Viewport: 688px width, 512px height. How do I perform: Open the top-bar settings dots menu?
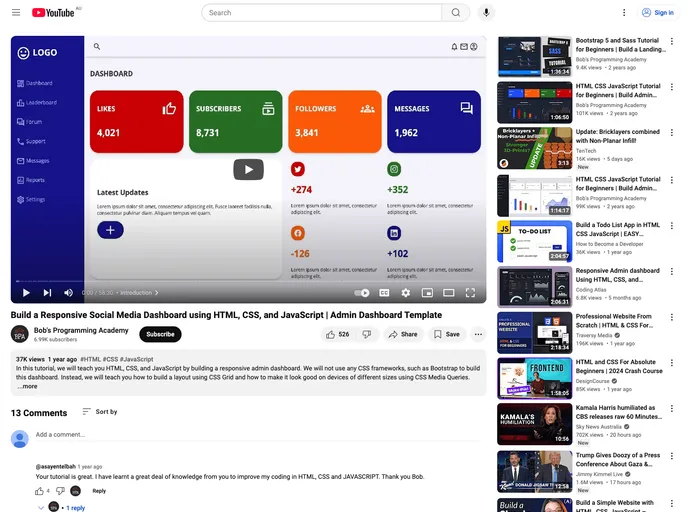click(624, 13)
